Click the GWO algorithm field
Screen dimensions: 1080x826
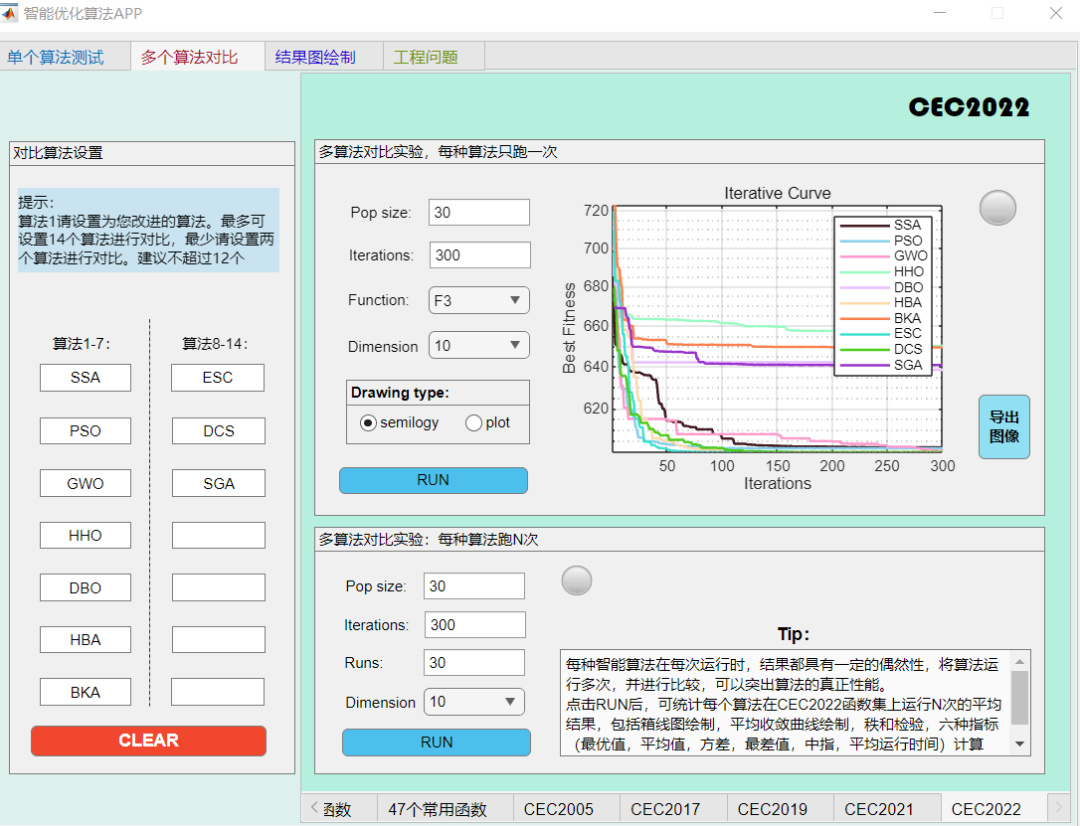[85, 483]
